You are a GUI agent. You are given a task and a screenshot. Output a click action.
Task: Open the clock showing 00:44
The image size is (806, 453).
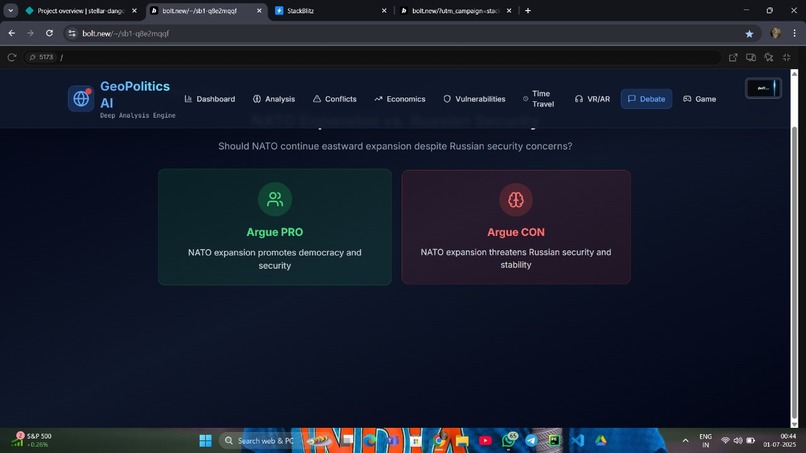[x=780, y=441]
